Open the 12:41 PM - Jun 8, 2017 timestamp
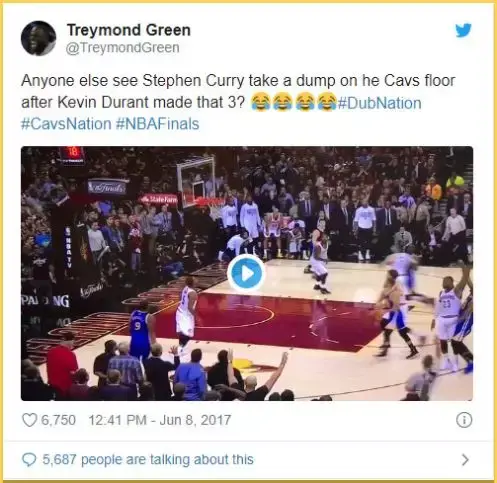Image resolution: width=497 pixels, height=483 pixels. point(160,420)
